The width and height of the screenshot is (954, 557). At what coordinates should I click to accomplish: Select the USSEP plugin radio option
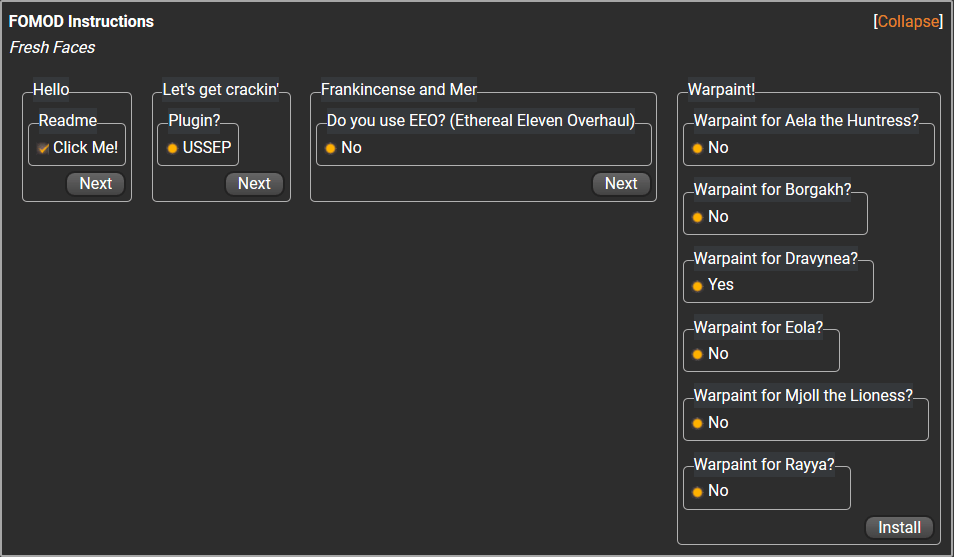(x=172, y=148)
